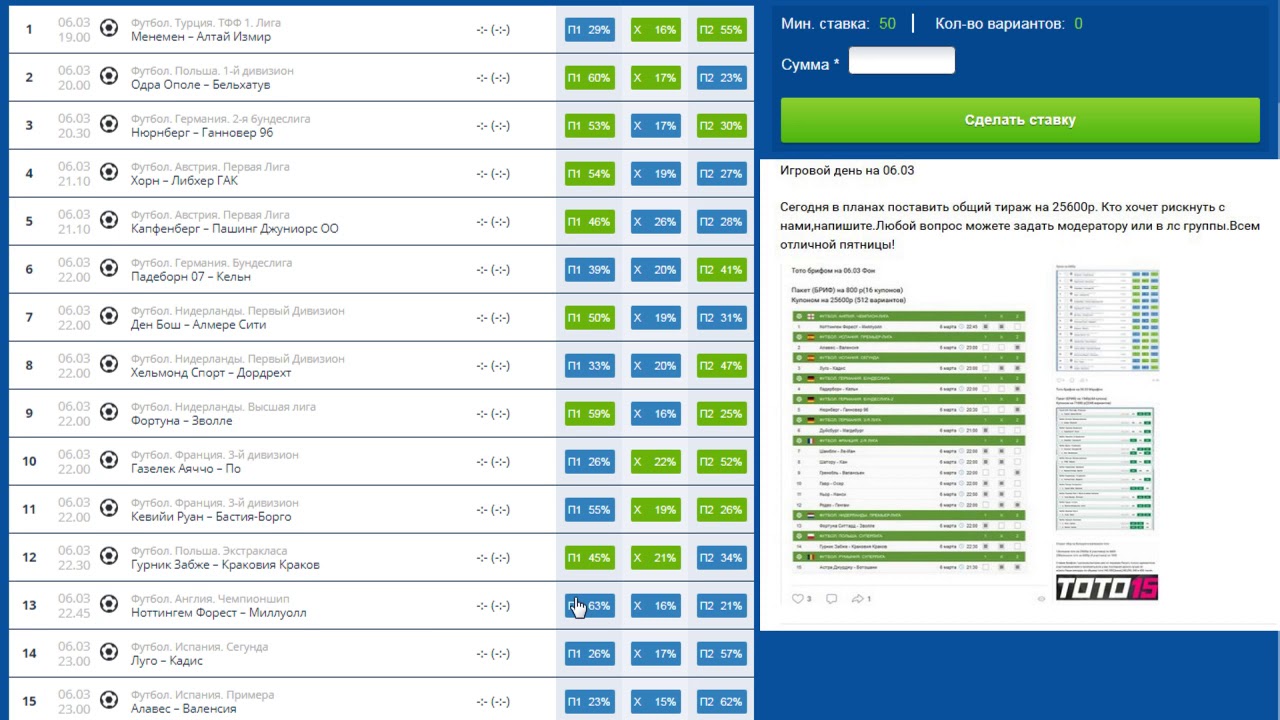Toggle П1 60% for Одра Ополе – Бельхатув

[x=589, y=78]
